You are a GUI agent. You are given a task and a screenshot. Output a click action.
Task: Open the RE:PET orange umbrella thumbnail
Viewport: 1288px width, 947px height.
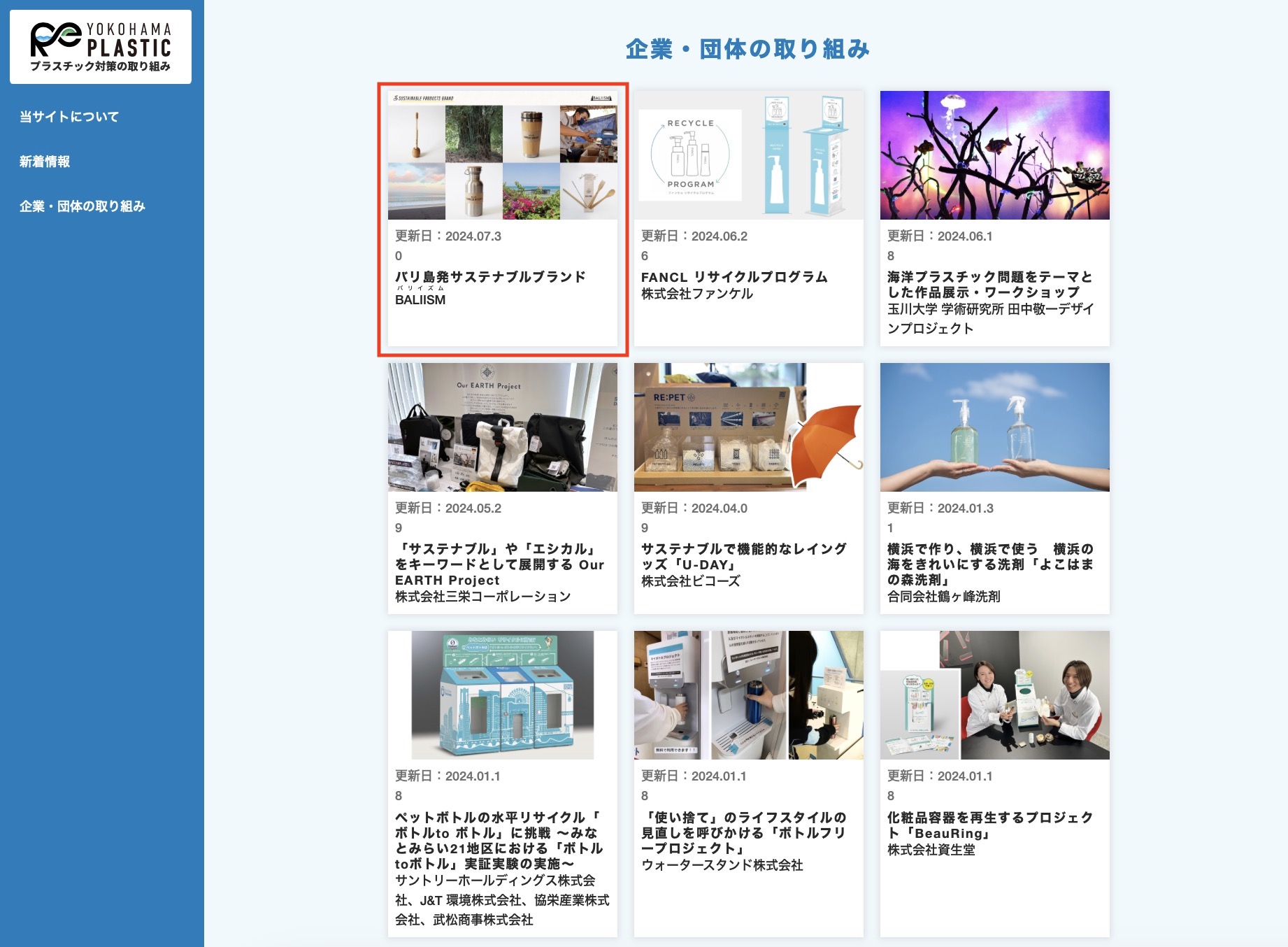(749, 427)
